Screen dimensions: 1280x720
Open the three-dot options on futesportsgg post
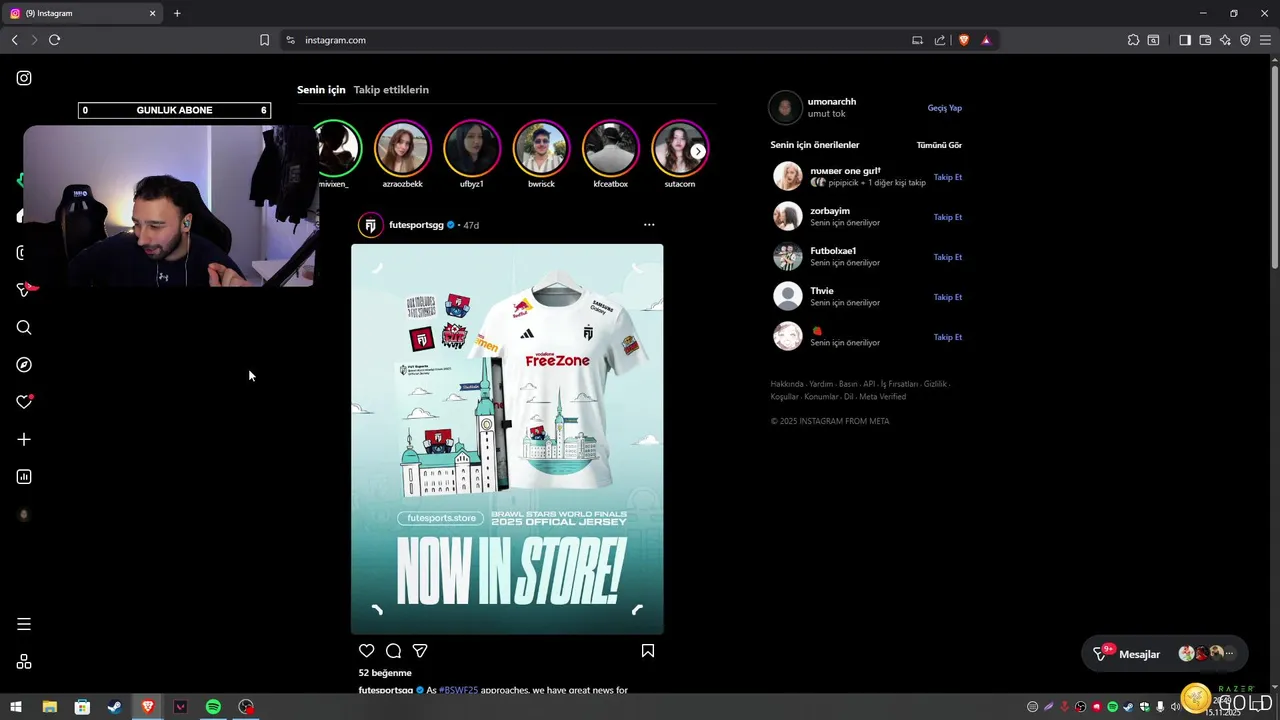tap(649, 225)
